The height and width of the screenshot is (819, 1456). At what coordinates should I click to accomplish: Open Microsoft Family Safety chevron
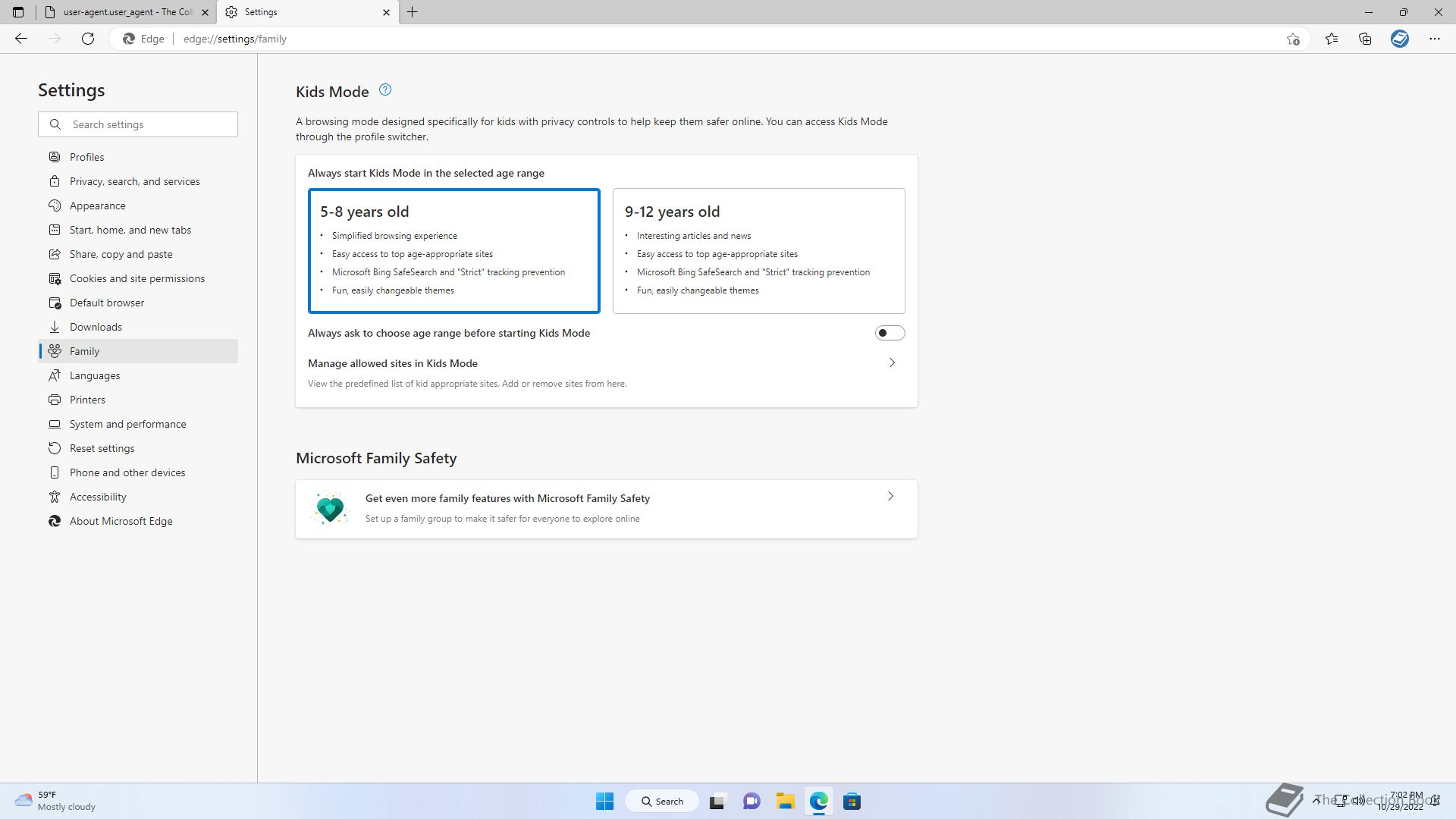(x=890, y=497)
